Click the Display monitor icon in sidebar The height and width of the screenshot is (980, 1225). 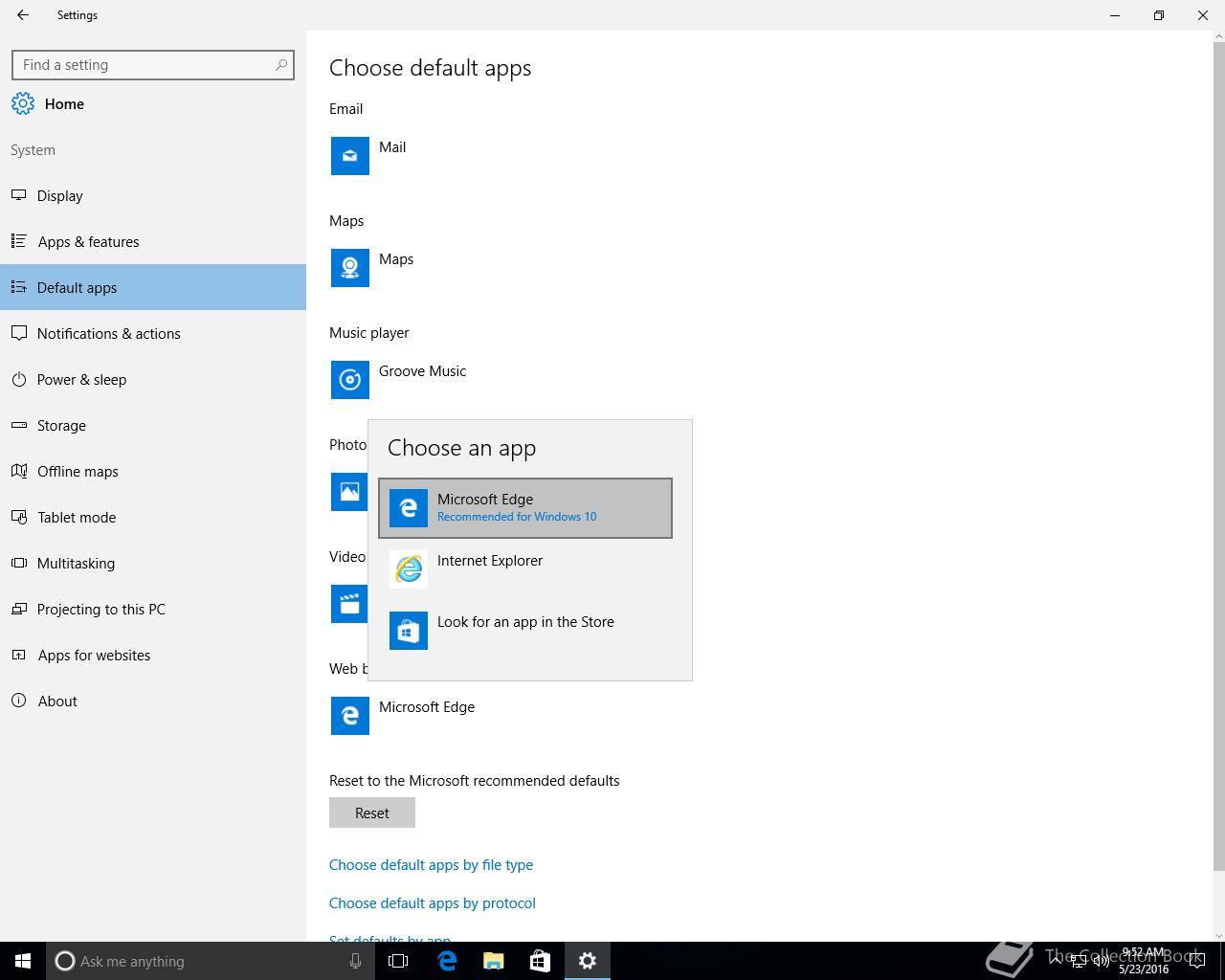(x=18, y=195)
